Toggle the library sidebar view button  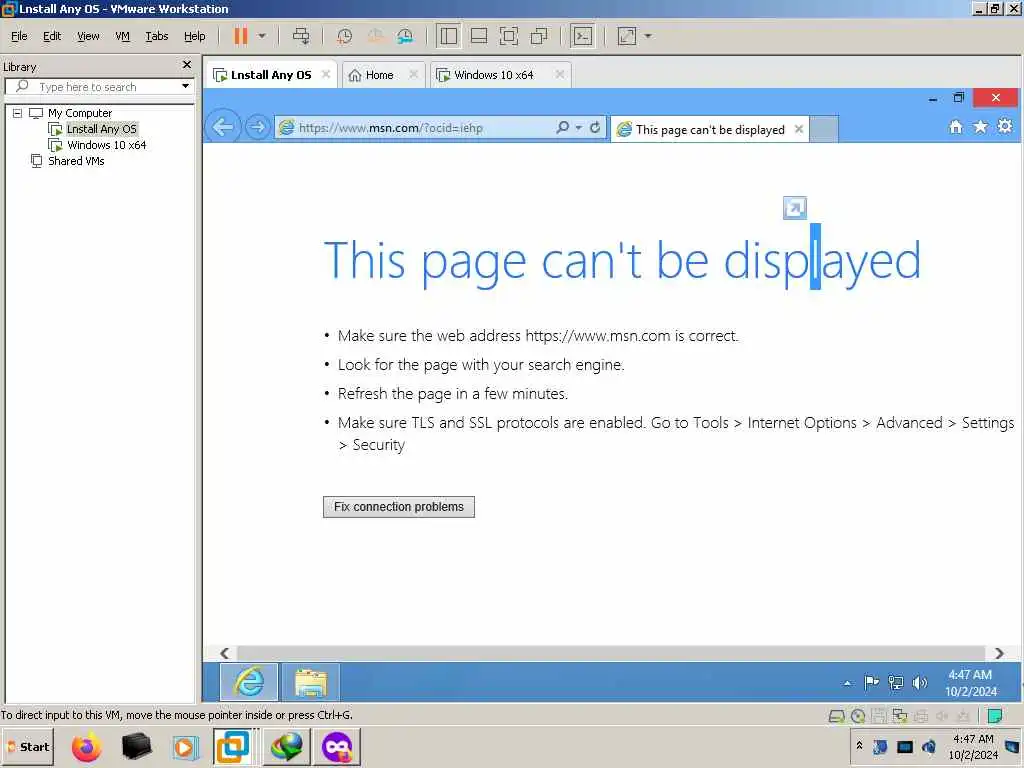click(x=449, y=36)
